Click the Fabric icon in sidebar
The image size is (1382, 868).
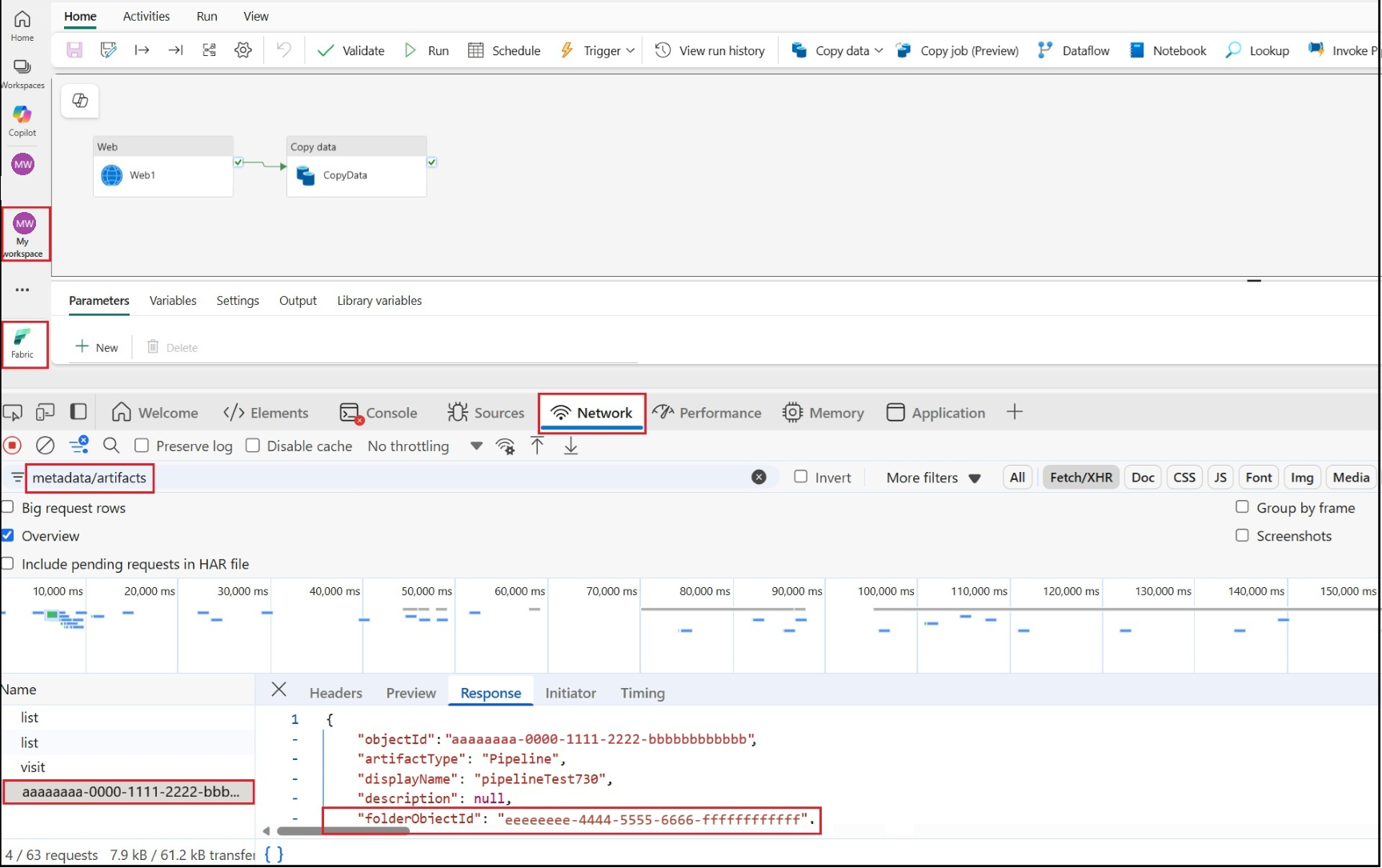[23, 344]
